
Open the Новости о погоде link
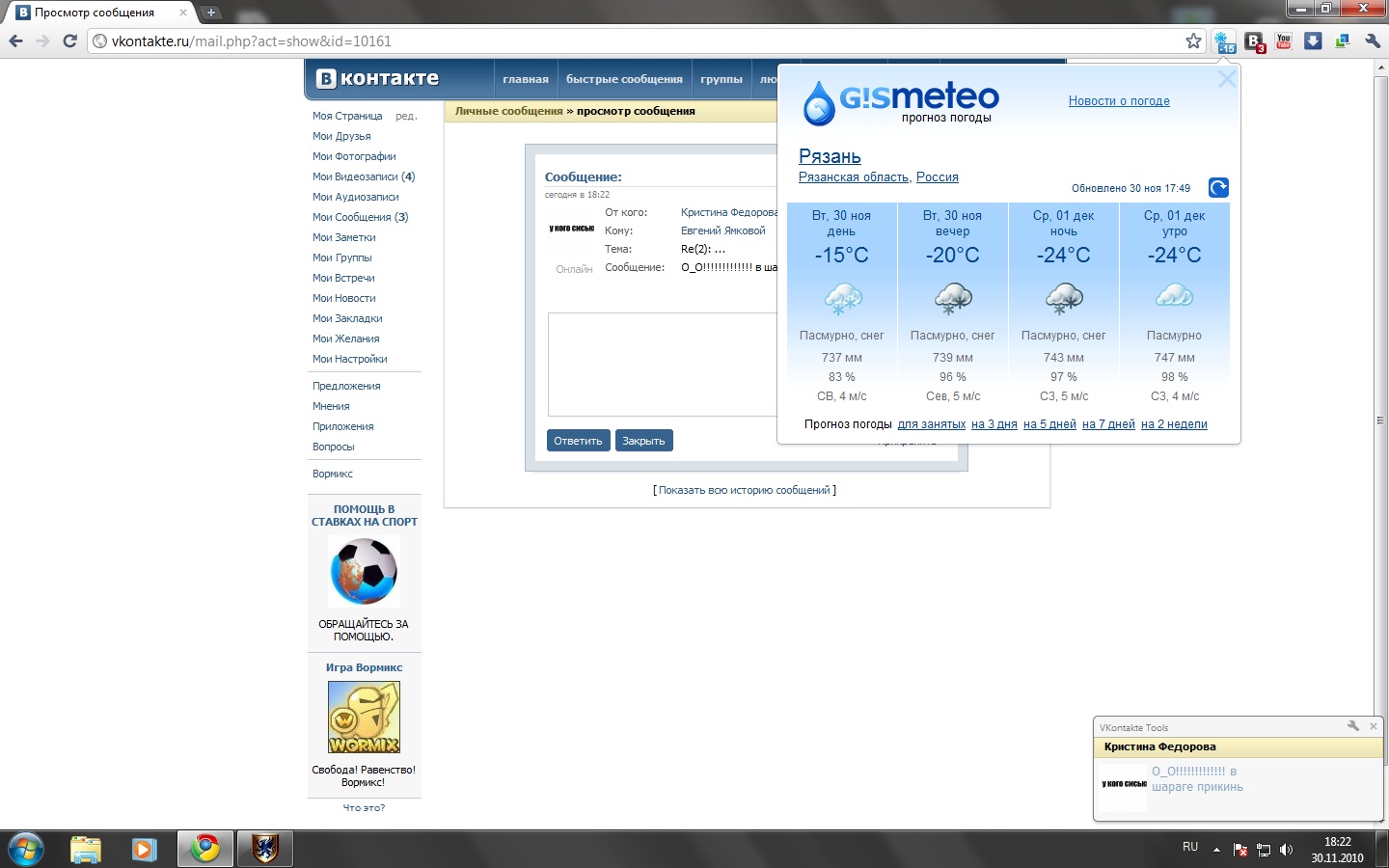[x=1119, y=100]
